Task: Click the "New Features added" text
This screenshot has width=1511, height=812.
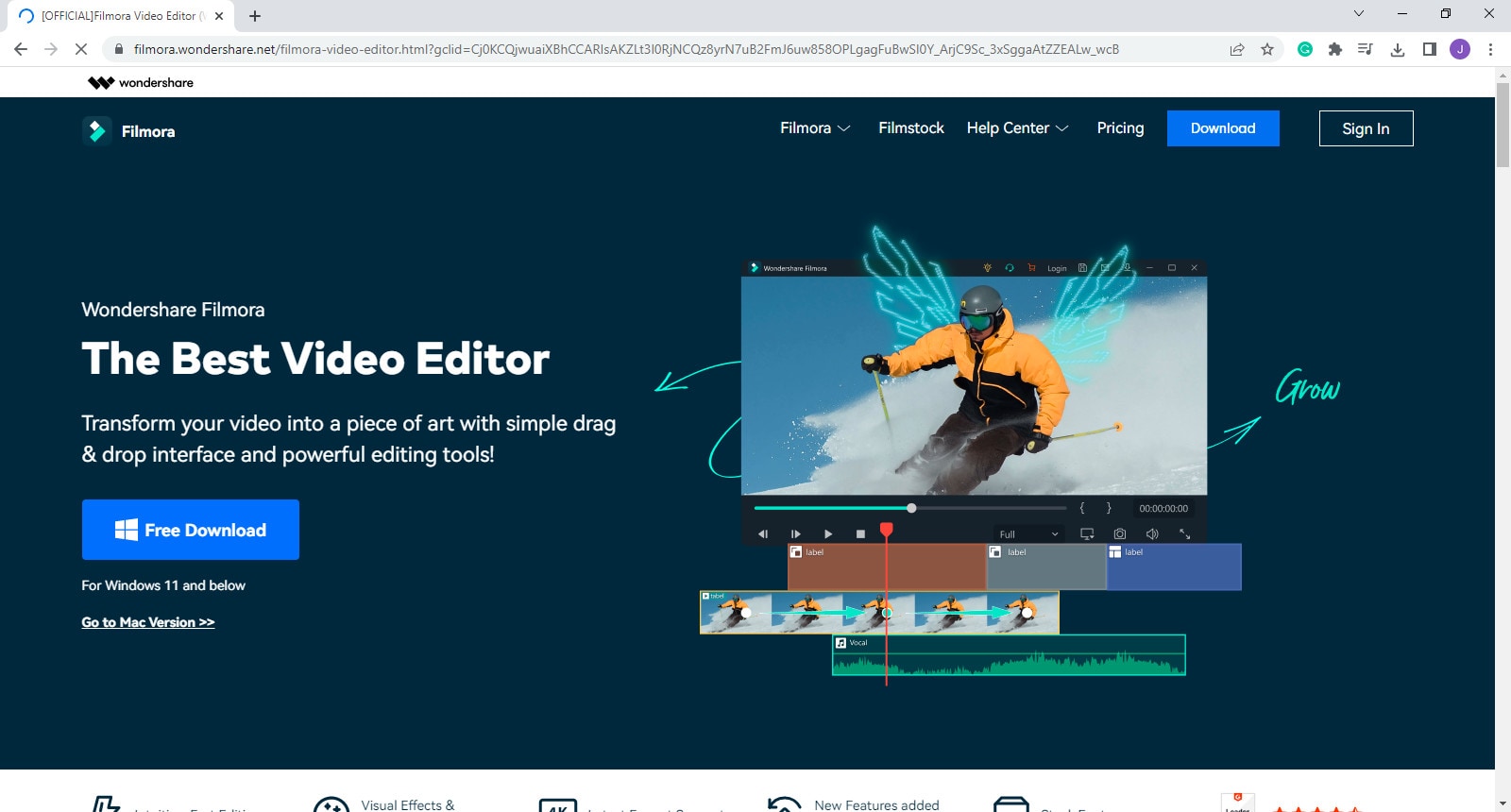Action: click(876, 805)
